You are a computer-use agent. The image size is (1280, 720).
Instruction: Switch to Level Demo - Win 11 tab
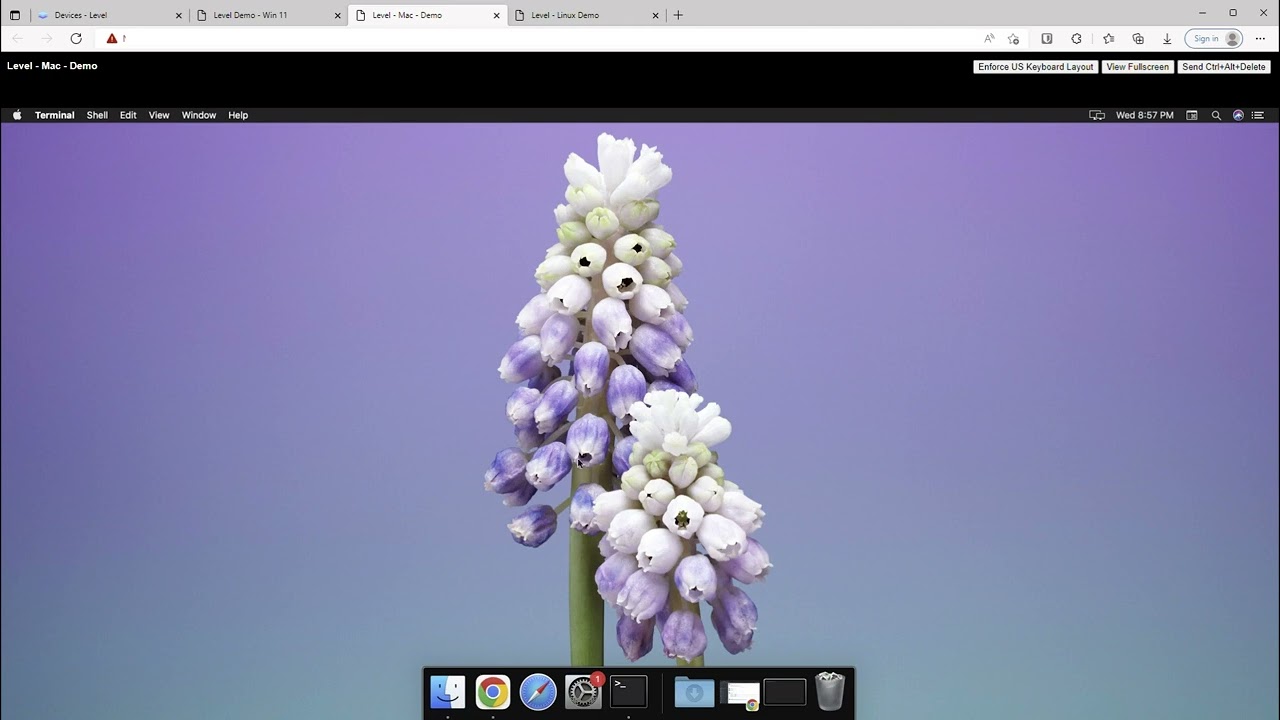(268, 15)
